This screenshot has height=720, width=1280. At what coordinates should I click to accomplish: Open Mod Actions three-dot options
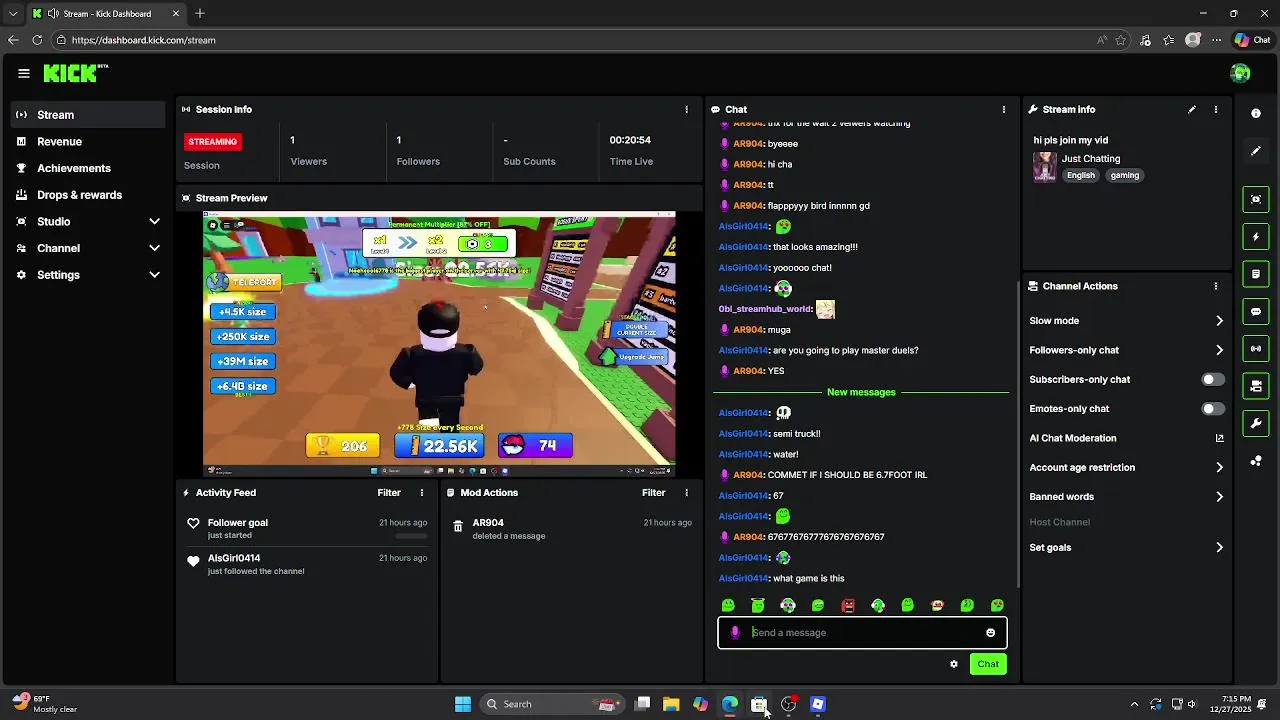[x=686, y=492]
